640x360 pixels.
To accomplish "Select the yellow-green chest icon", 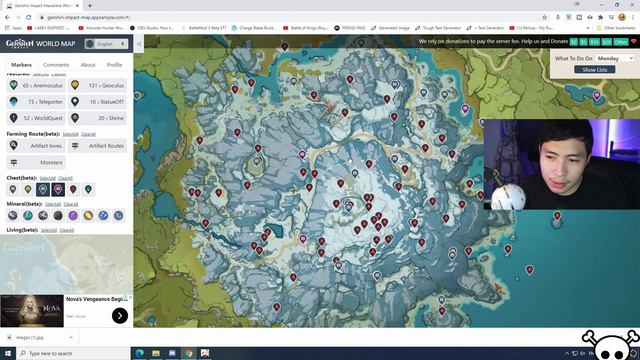I will pos(28,189).
